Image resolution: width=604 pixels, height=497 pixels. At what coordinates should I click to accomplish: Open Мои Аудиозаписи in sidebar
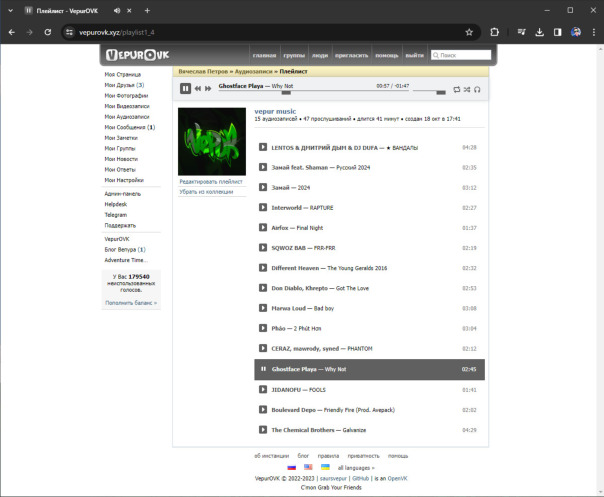[x=127, y=116]
